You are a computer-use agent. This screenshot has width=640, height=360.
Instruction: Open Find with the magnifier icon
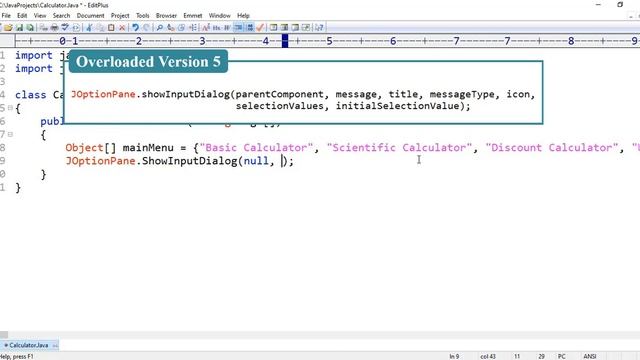160,28
